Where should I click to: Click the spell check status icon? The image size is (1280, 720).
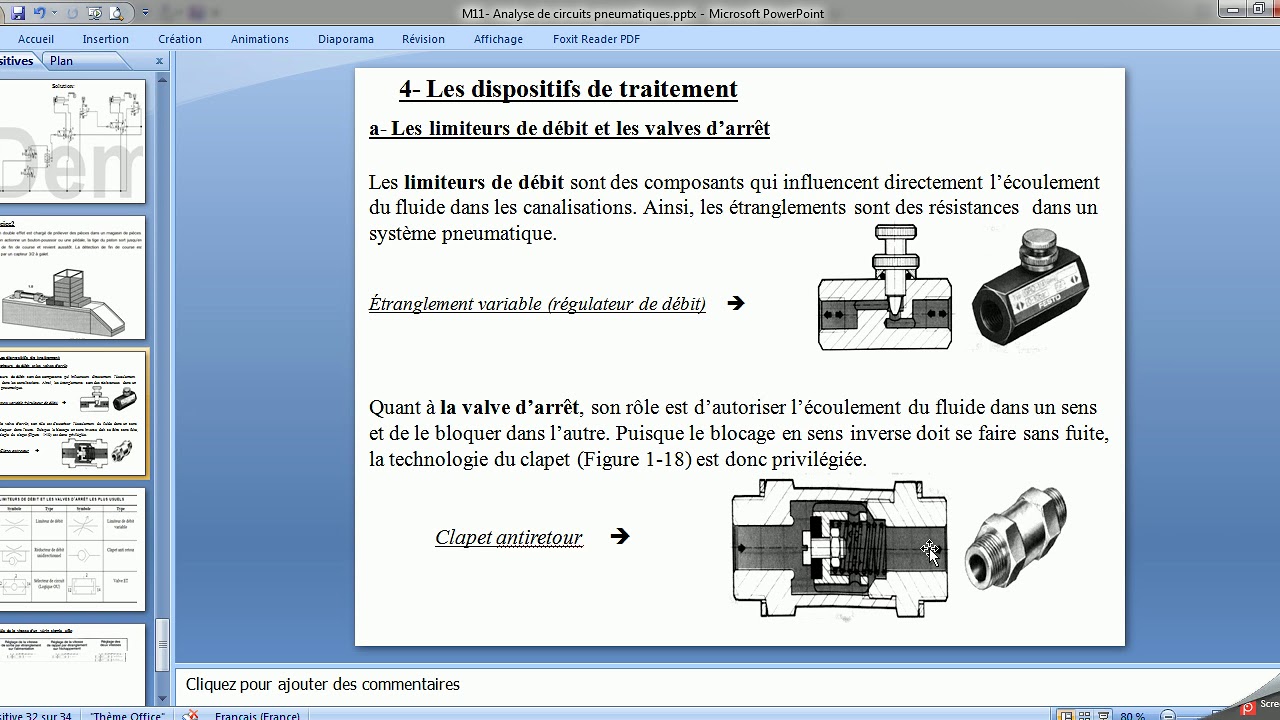tap(191, 716)
